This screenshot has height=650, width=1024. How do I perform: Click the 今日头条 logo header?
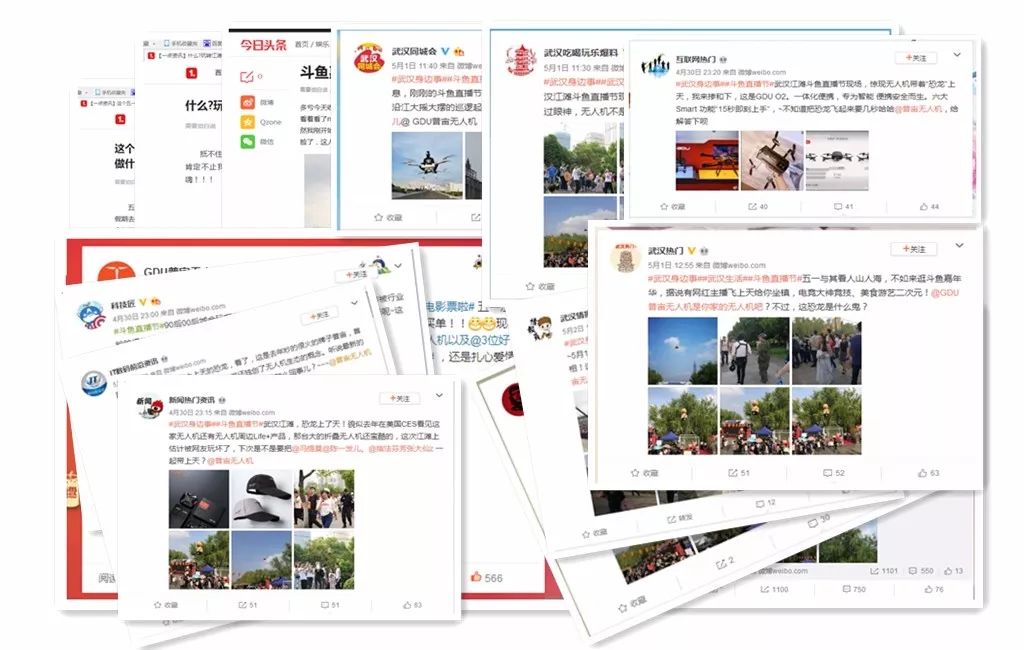(263, 45)
